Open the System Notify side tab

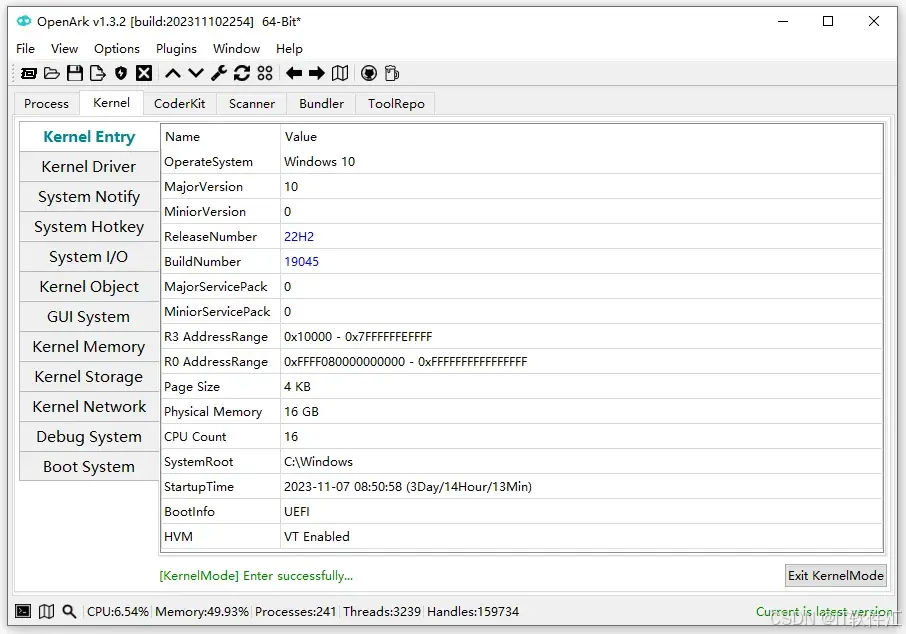click(x=89, y=196)
